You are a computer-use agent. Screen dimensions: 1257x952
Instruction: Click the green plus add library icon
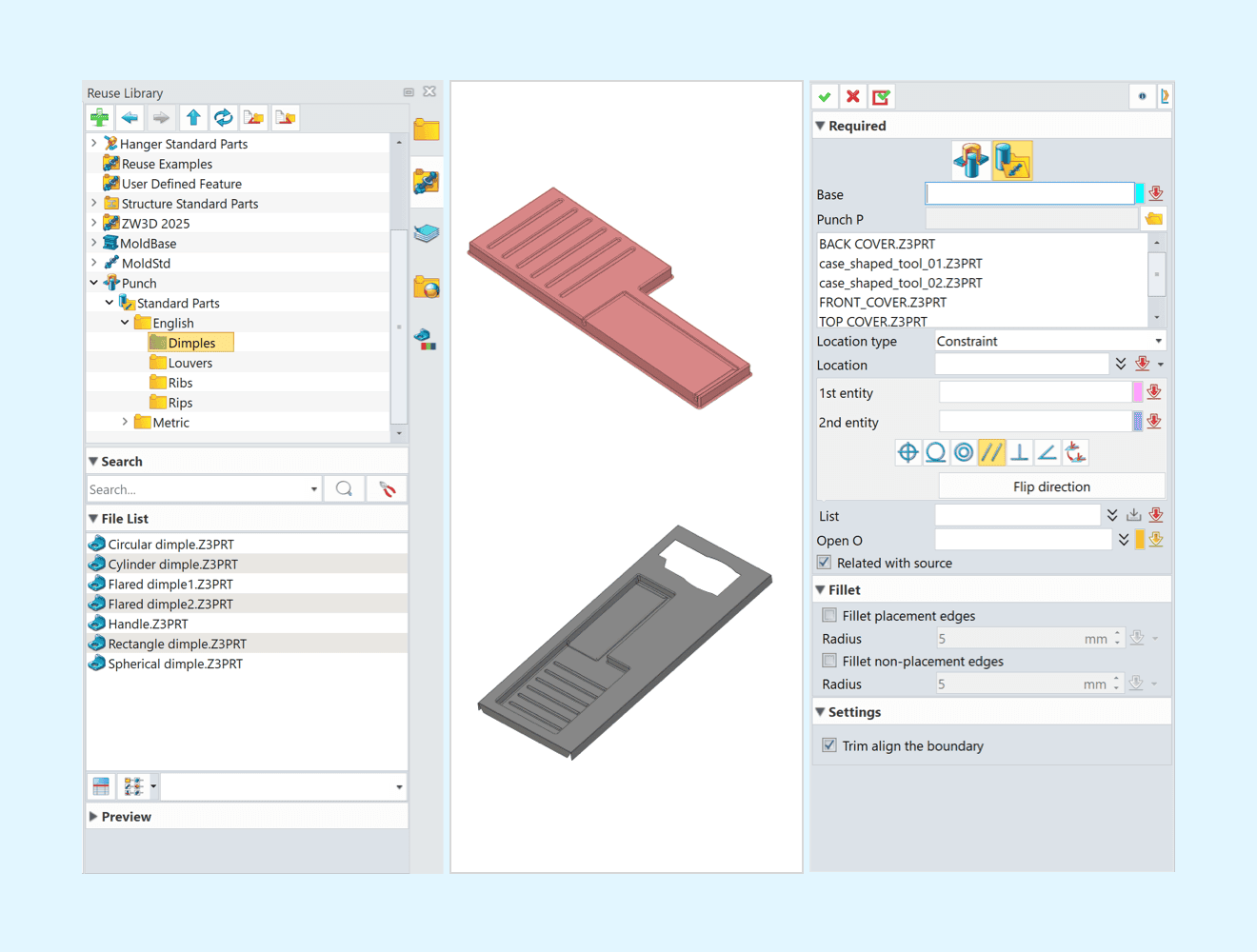tap(99, 118)
